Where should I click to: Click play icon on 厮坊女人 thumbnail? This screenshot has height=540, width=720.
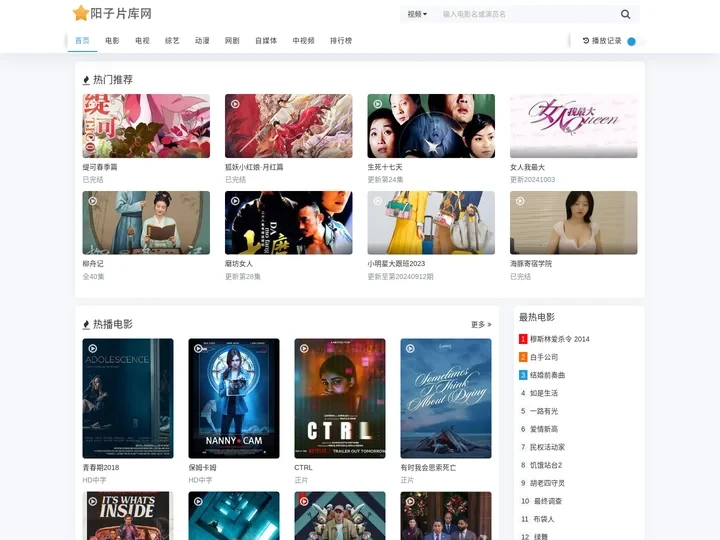[x=235, y=201]
